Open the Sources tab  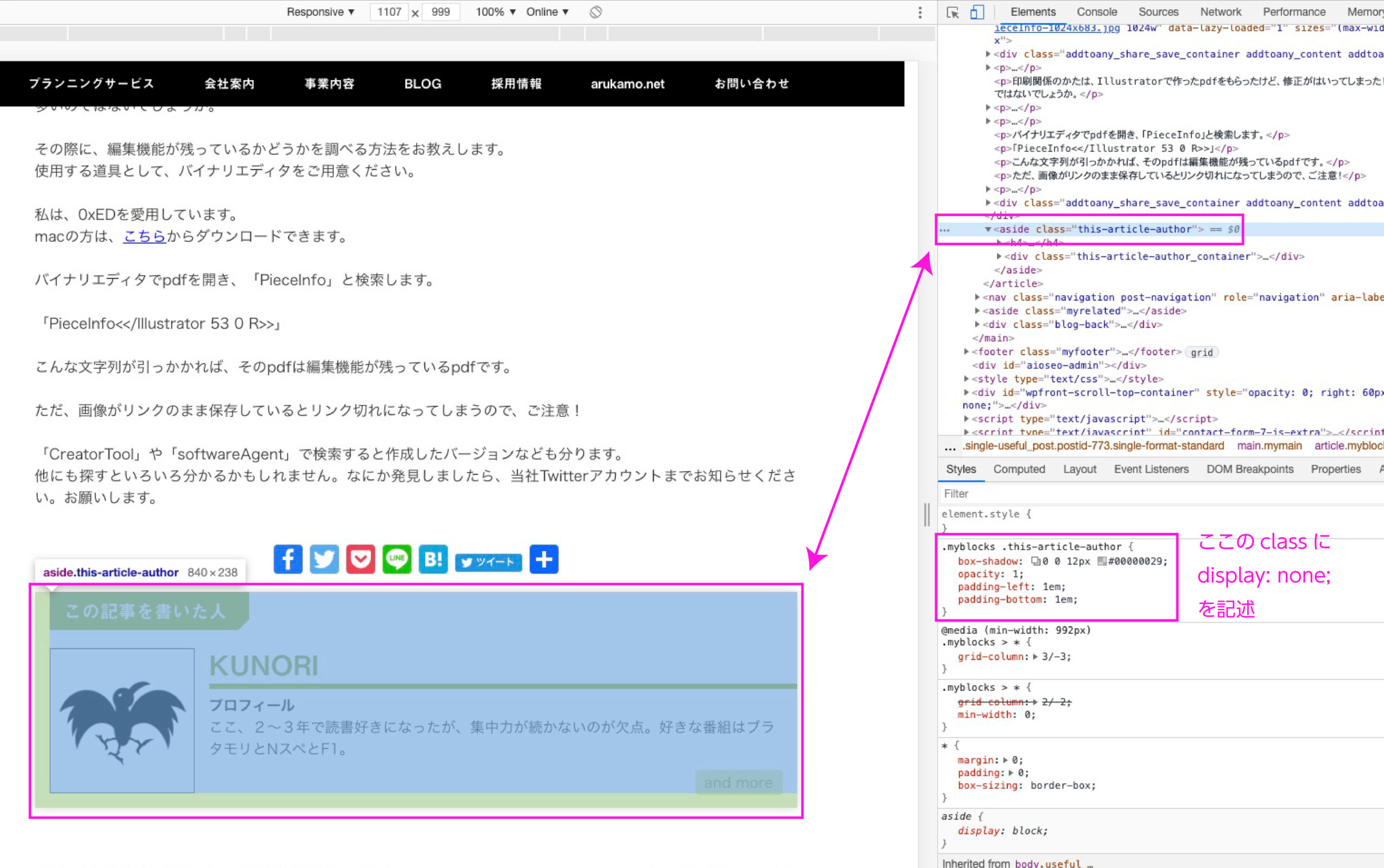[x=1159, y=12]
